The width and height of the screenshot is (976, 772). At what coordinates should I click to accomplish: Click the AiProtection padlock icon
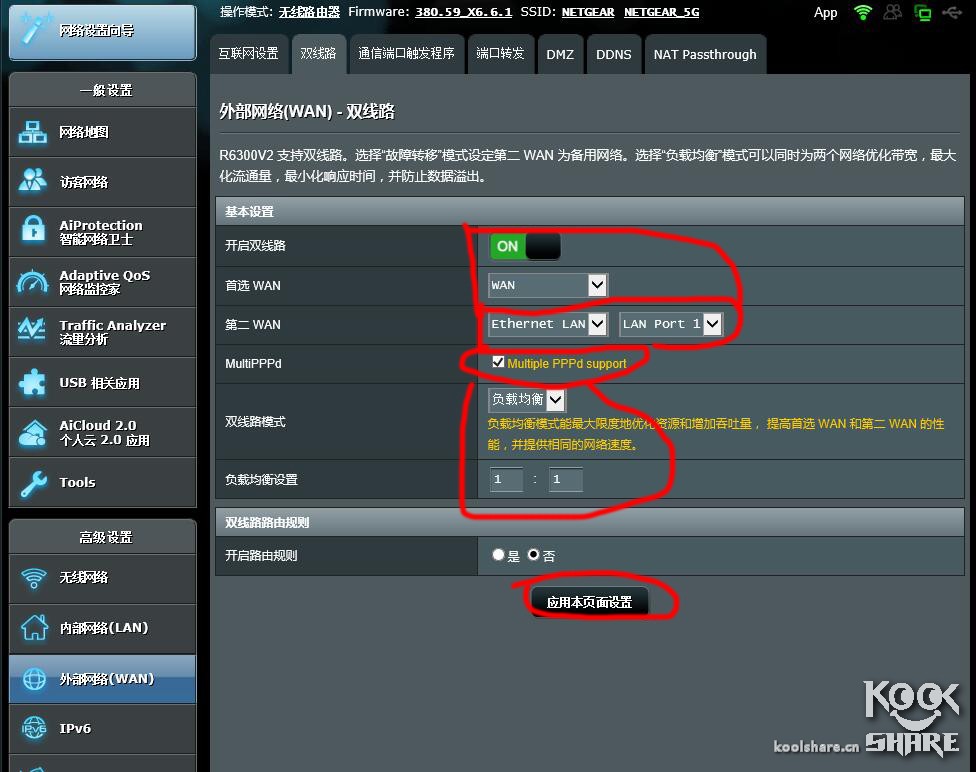33,231
